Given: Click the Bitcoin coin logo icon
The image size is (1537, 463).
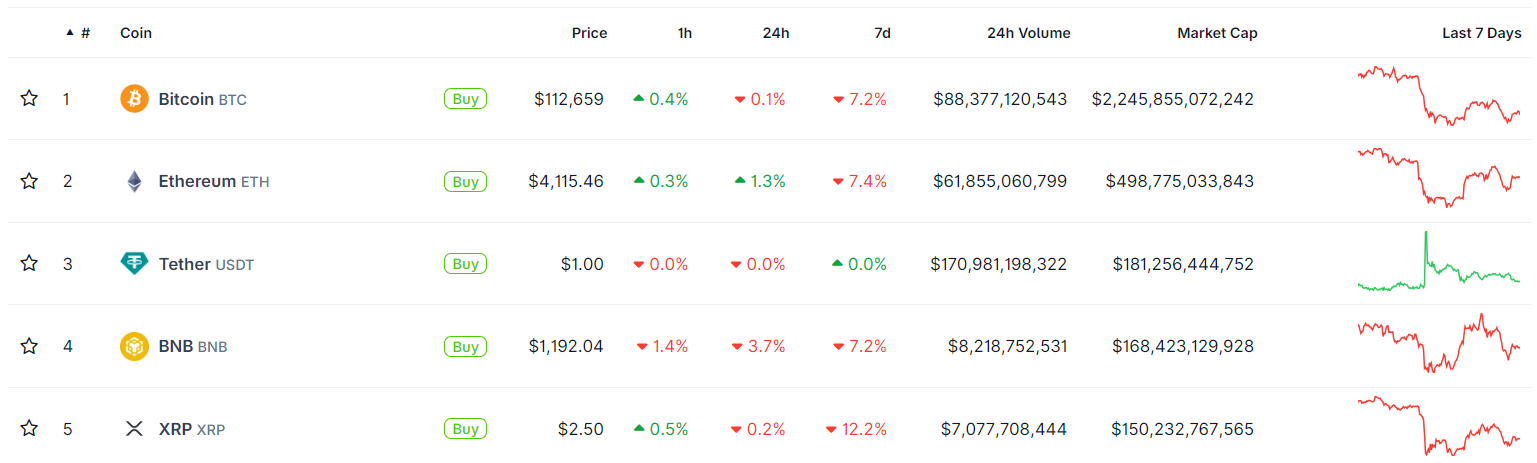Looking at the screenshot, I should (134, 99).
